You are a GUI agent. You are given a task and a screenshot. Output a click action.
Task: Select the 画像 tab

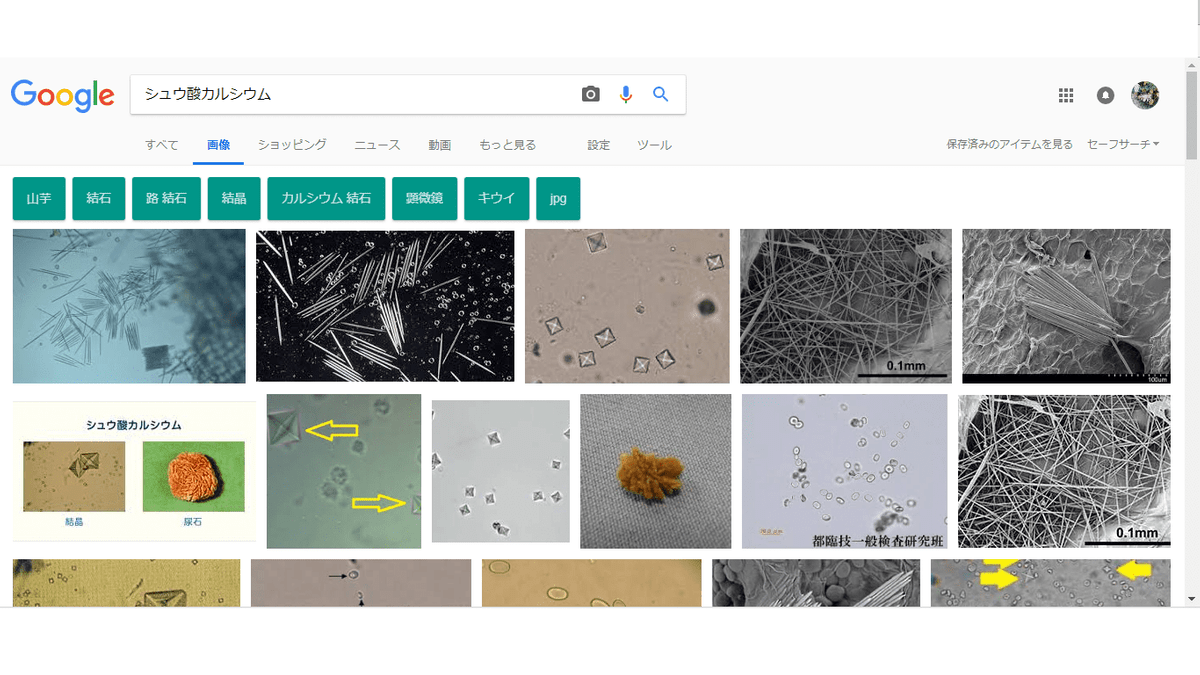click(x=218, y=145)
